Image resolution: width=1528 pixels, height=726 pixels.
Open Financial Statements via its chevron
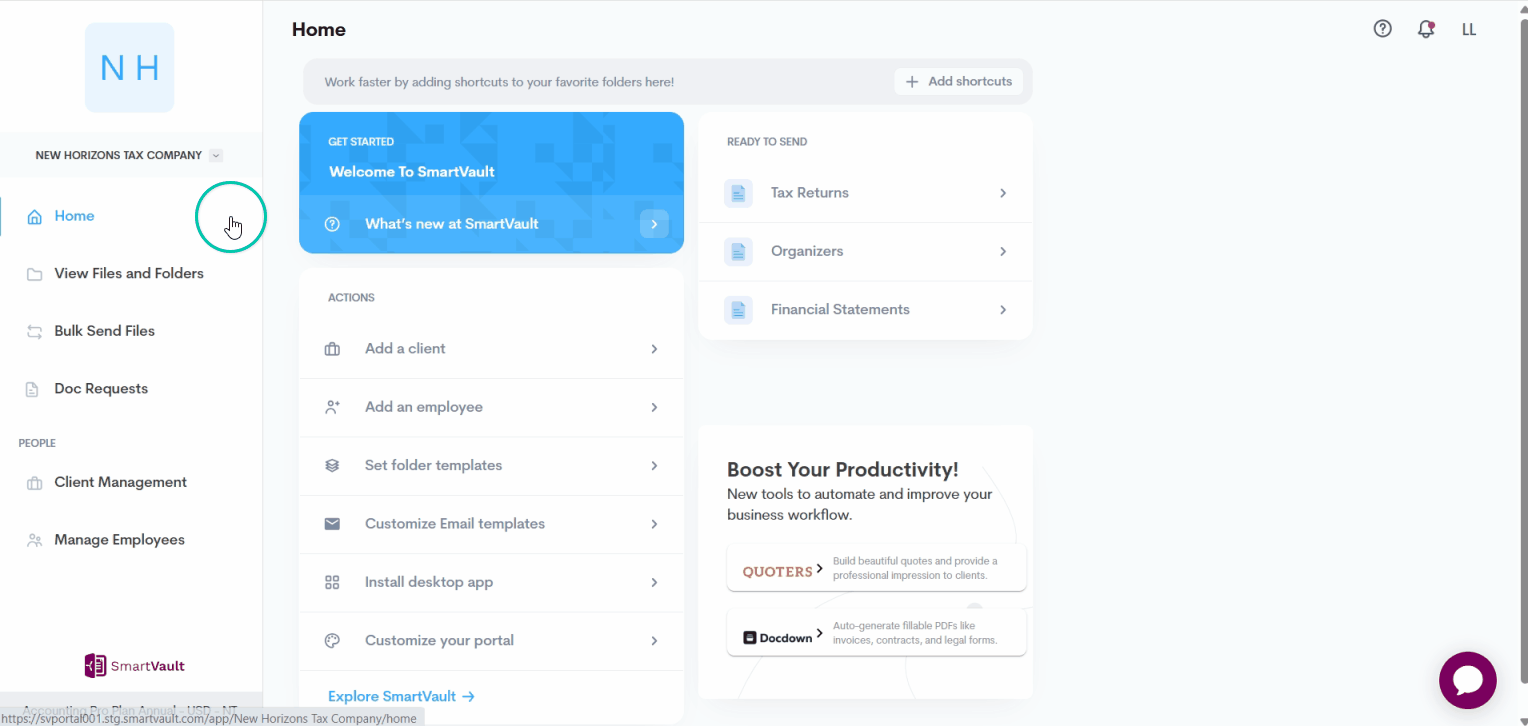pyautogui.click(x=1002, y=310)
